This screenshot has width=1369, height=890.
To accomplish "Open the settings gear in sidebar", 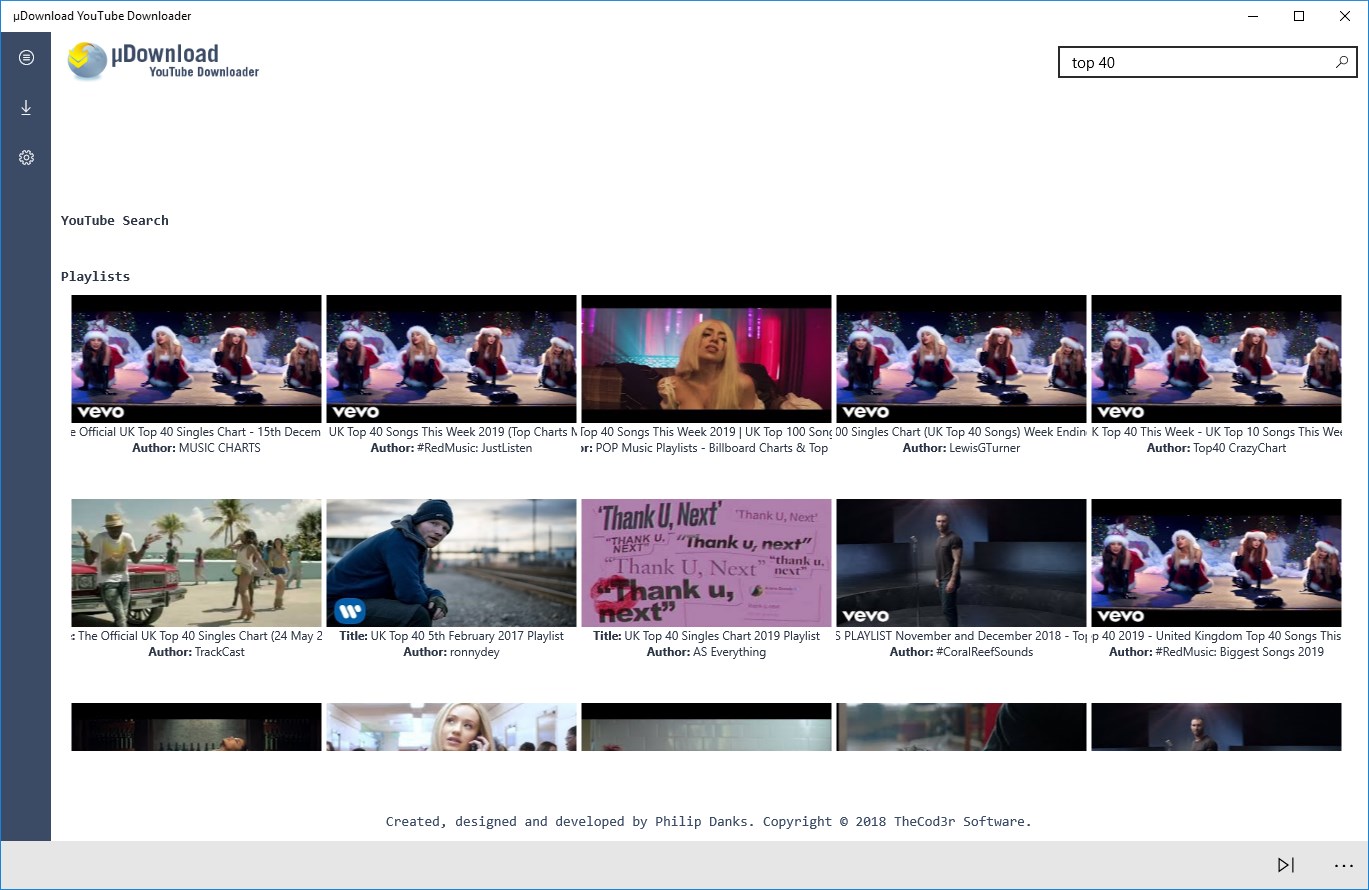I will (x=26, y=158).
